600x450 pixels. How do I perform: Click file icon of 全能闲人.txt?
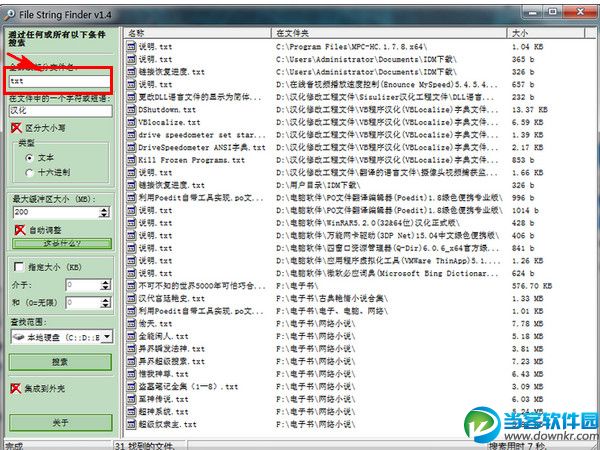[131, 336]
